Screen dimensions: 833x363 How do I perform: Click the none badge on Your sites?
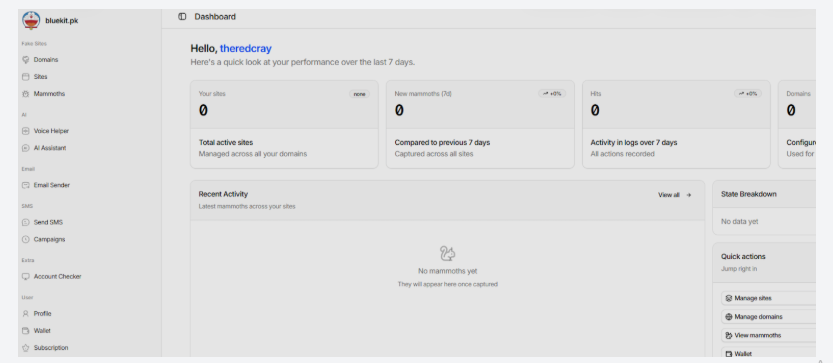[x=360, y=94]
